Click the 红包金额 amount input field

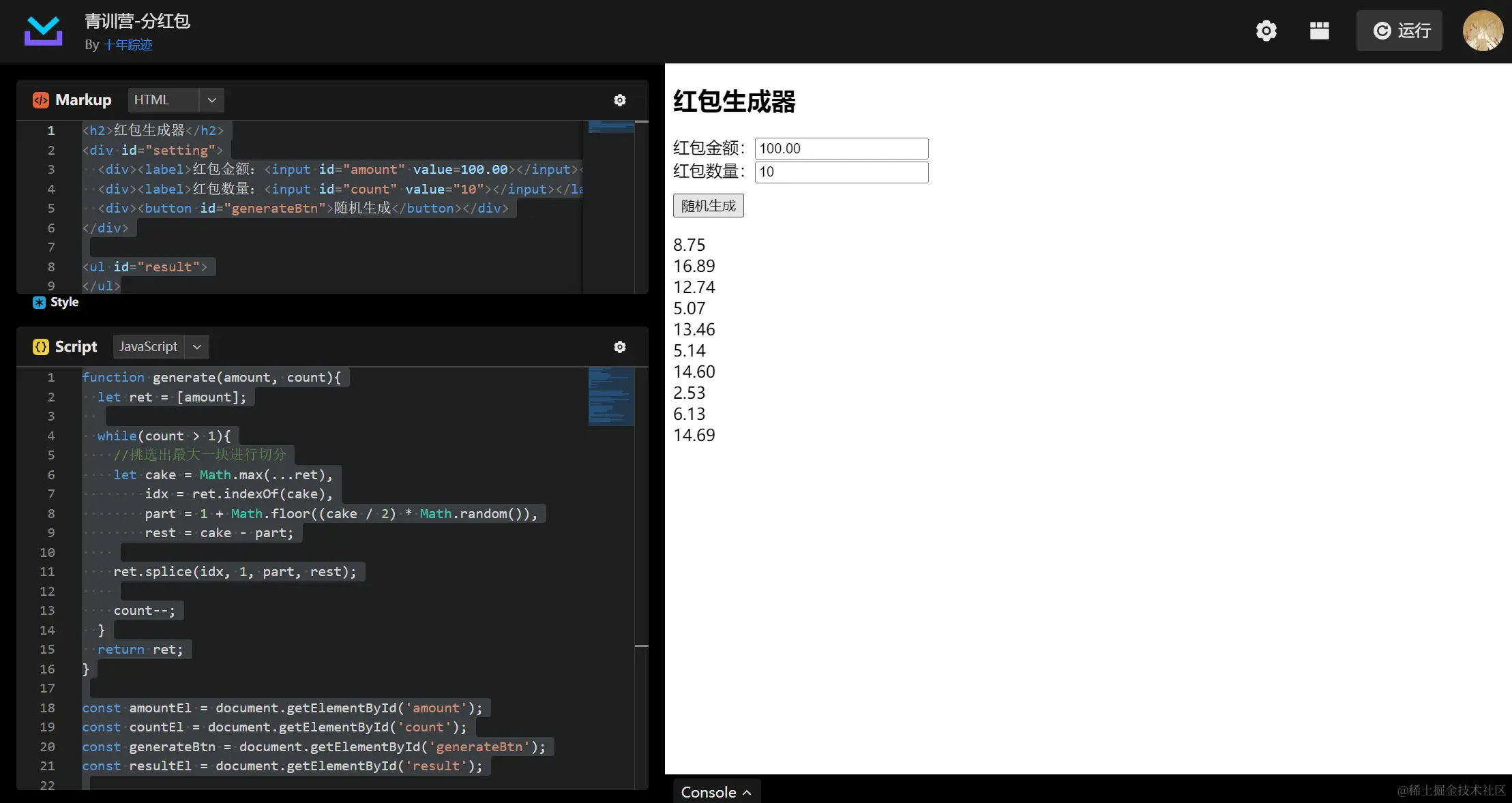(841, 149)
